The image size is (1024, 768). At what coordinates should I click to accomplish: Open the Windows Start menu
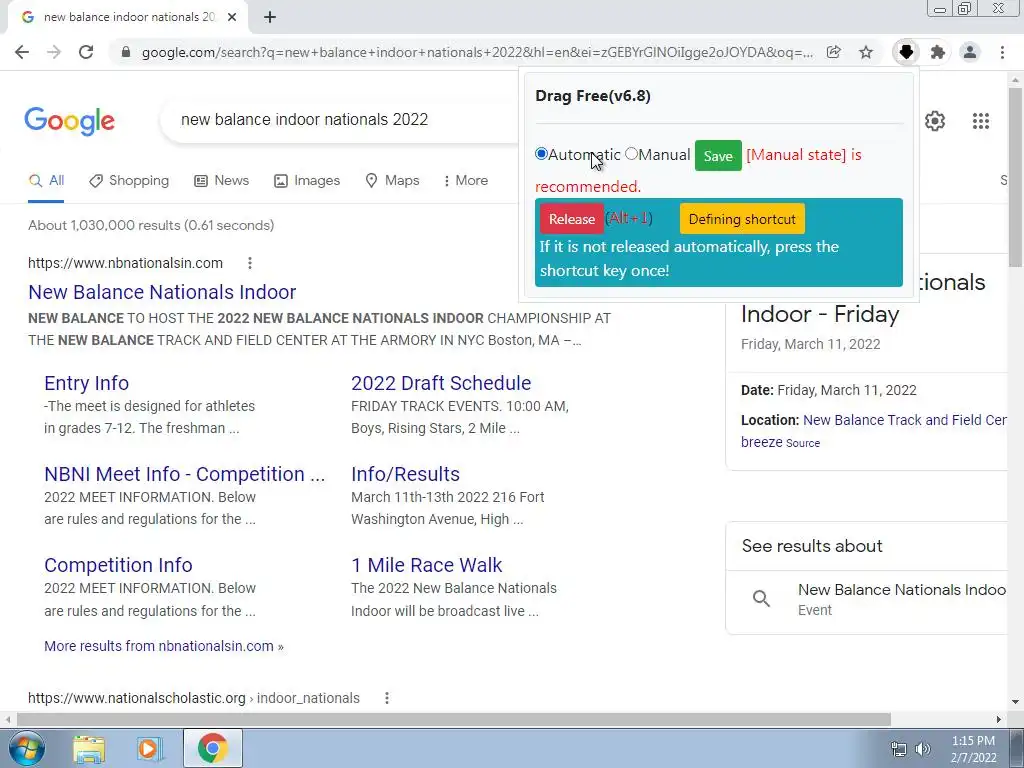coord(26,748)
